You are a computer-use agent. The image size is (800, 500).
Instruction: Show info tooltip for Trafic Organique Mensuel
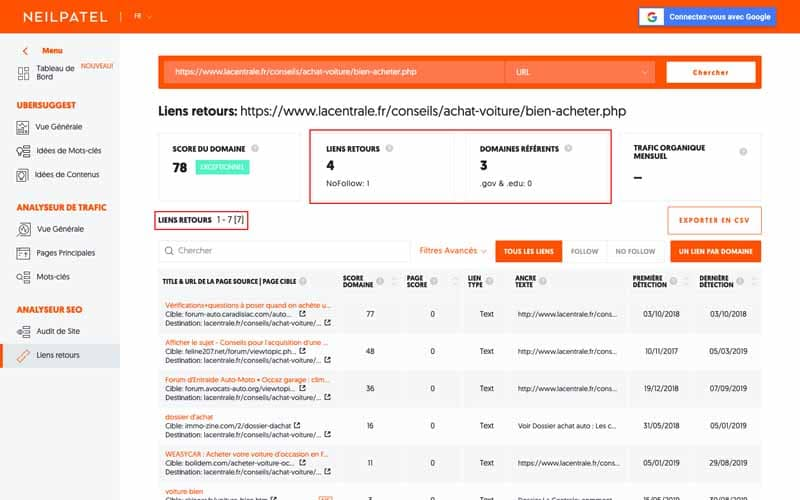[x=743, y=152]
